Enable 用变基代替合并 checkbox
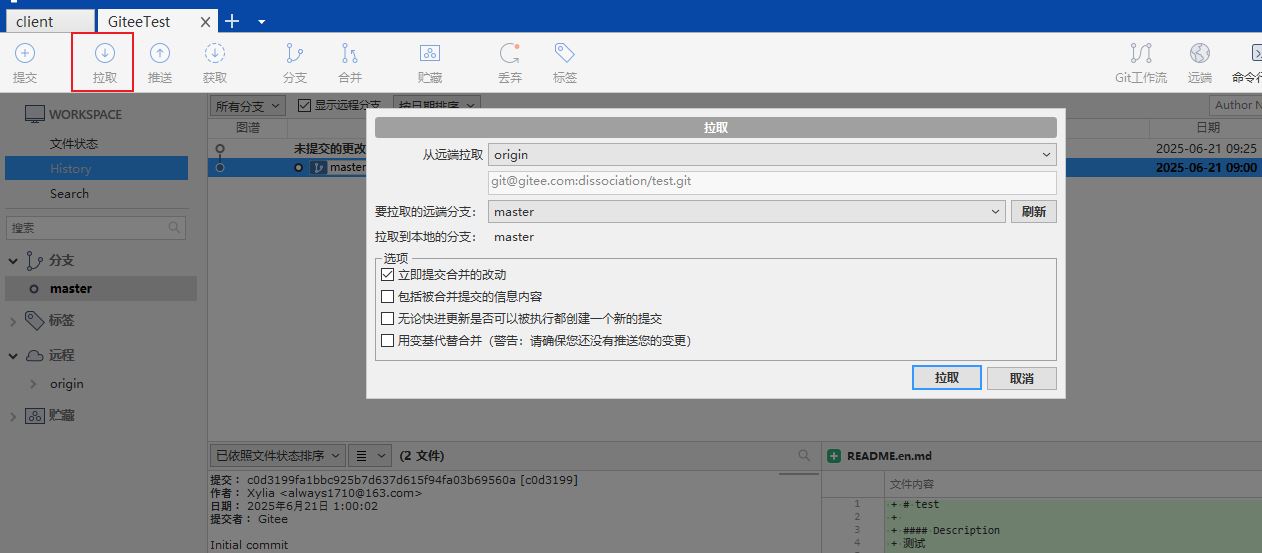1262x553 pixels. tap(388, 340)
